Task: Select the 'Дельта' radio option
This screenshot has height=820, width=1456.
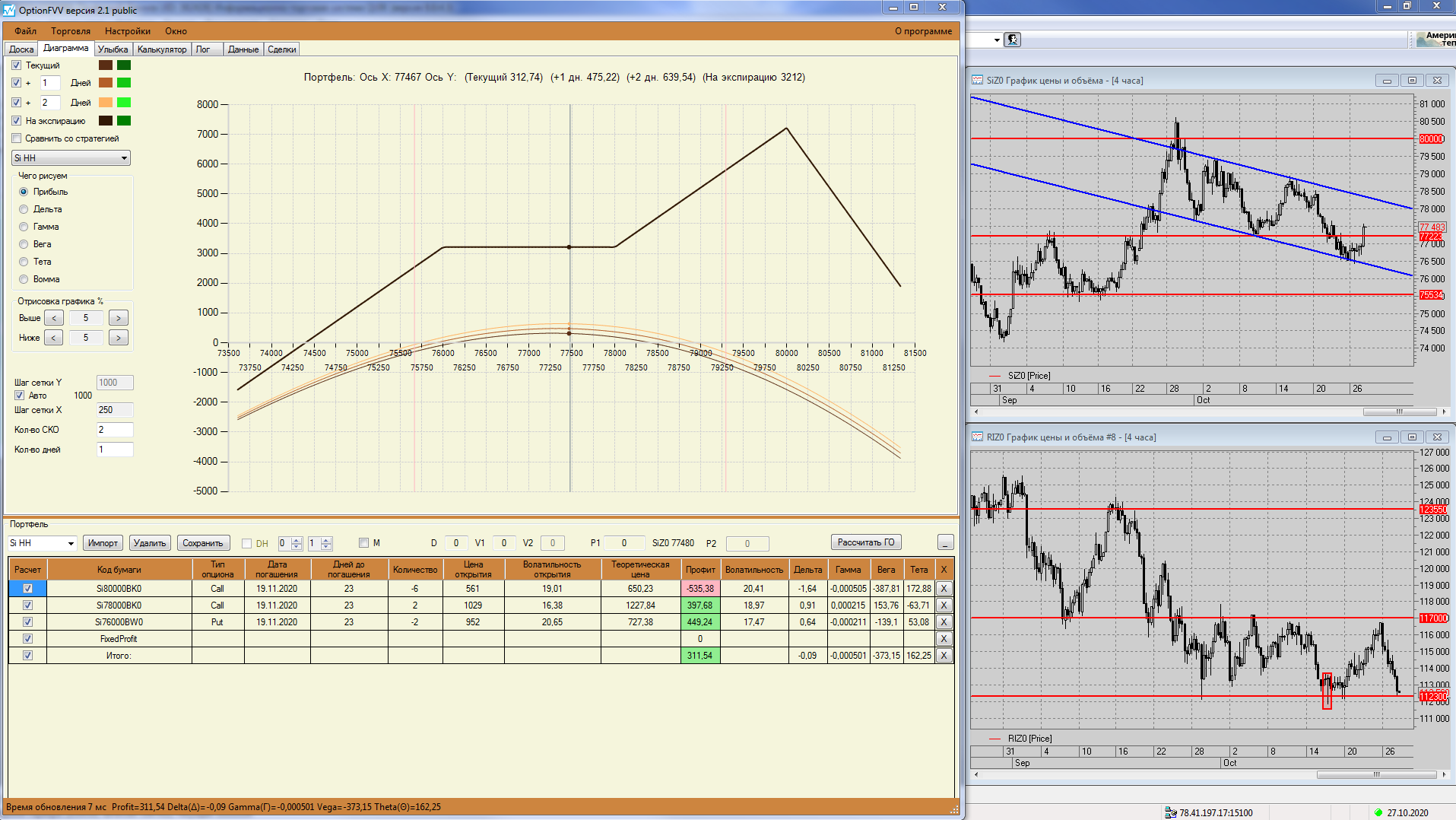Action: pyautogui.click(x=24, y=209)
